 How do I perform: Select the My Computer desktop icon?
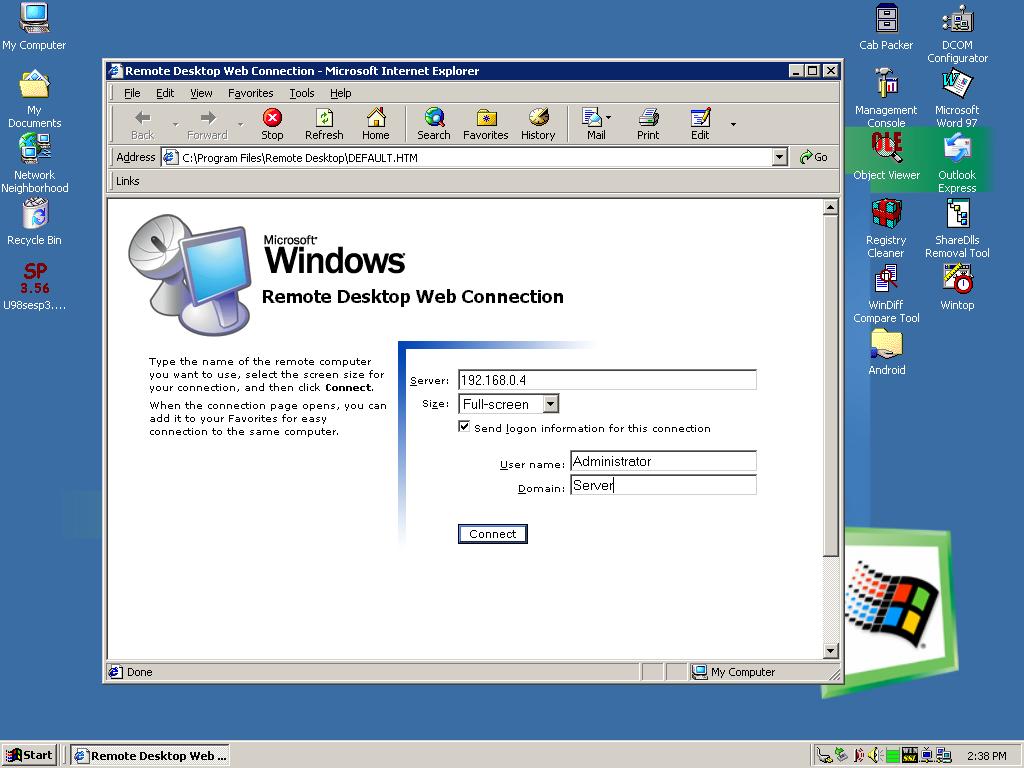point(34,27)
